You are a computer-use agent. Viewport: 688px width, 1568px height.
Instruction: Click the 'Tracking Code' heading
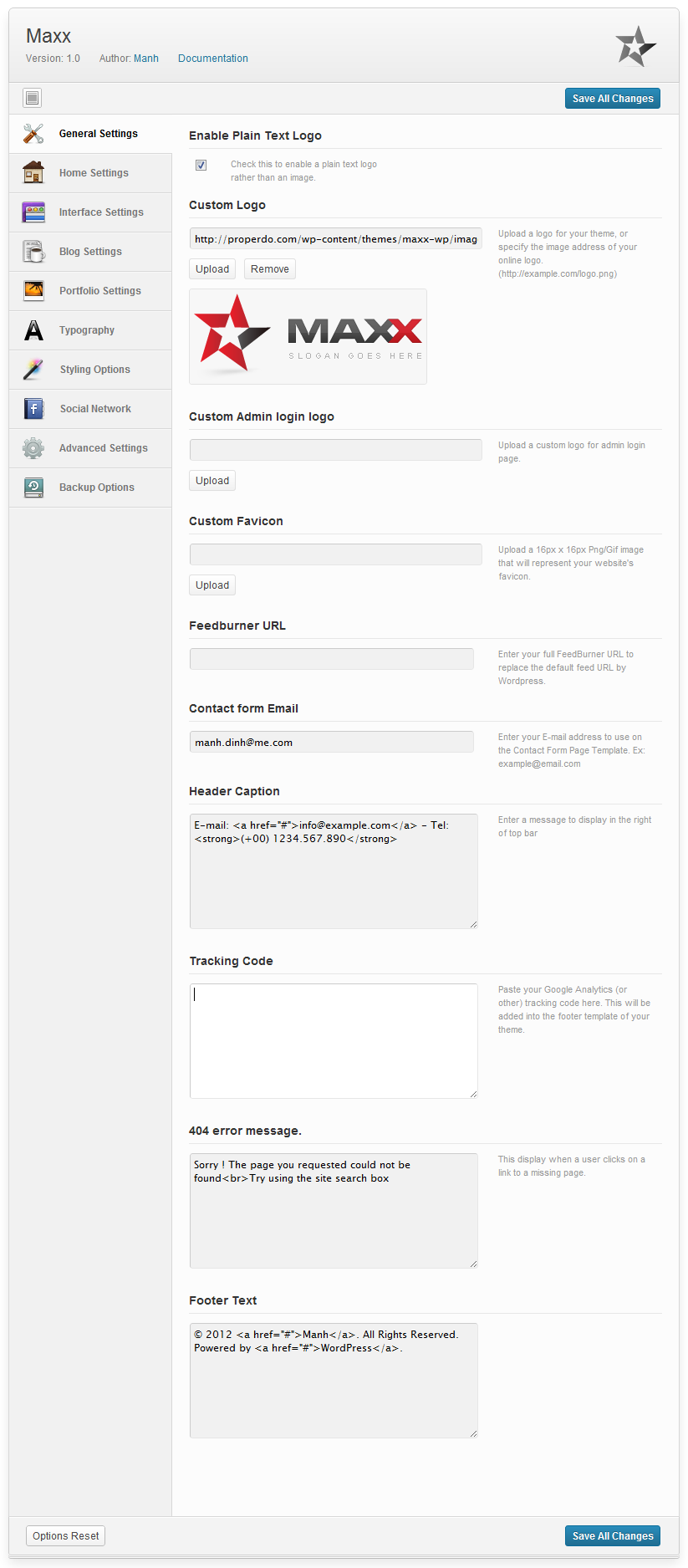point(231,961)
